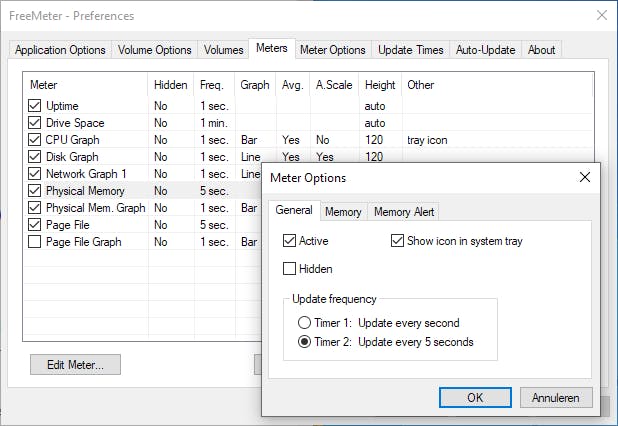Select Timer 2 update every 5 seconds
618x426 pixels.
click(x=305, y=342)
